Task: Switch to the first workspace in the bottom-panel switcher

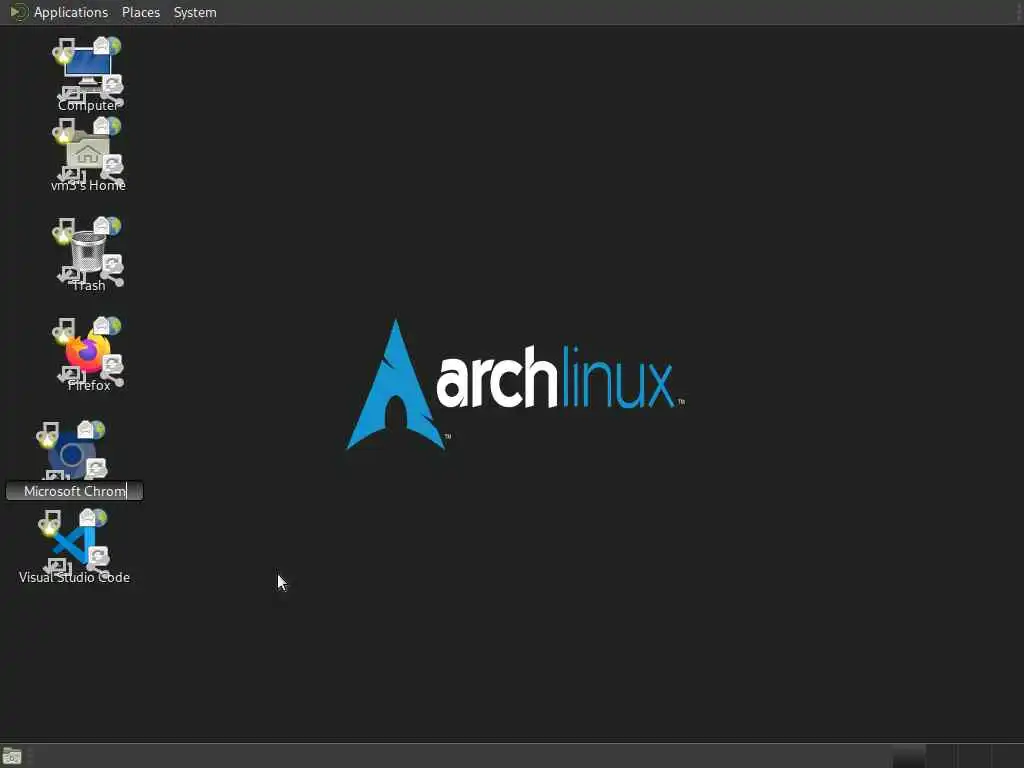Action: [x=908, y=756]
